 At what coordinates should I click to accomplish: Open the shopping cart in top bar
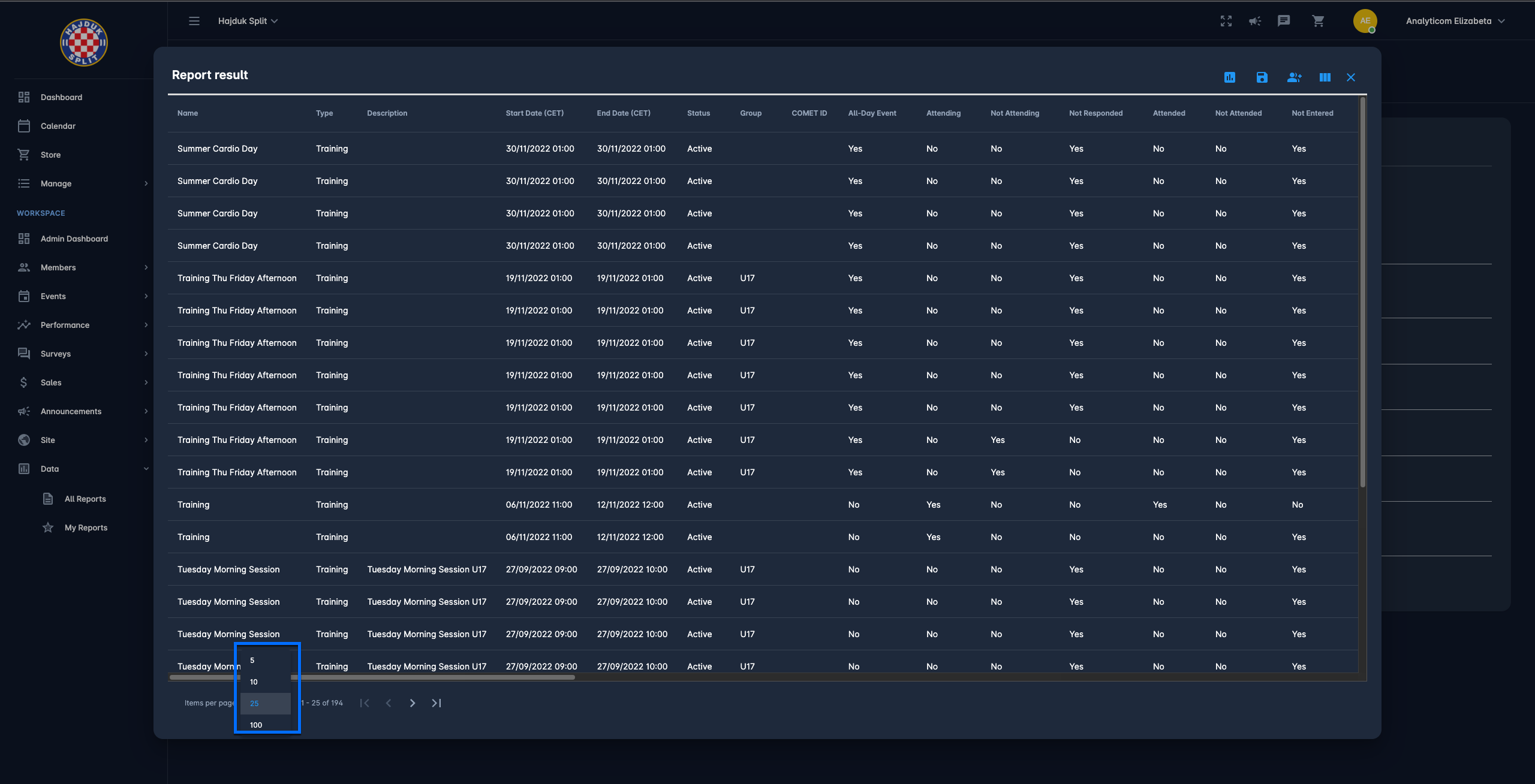point(1318,21)
